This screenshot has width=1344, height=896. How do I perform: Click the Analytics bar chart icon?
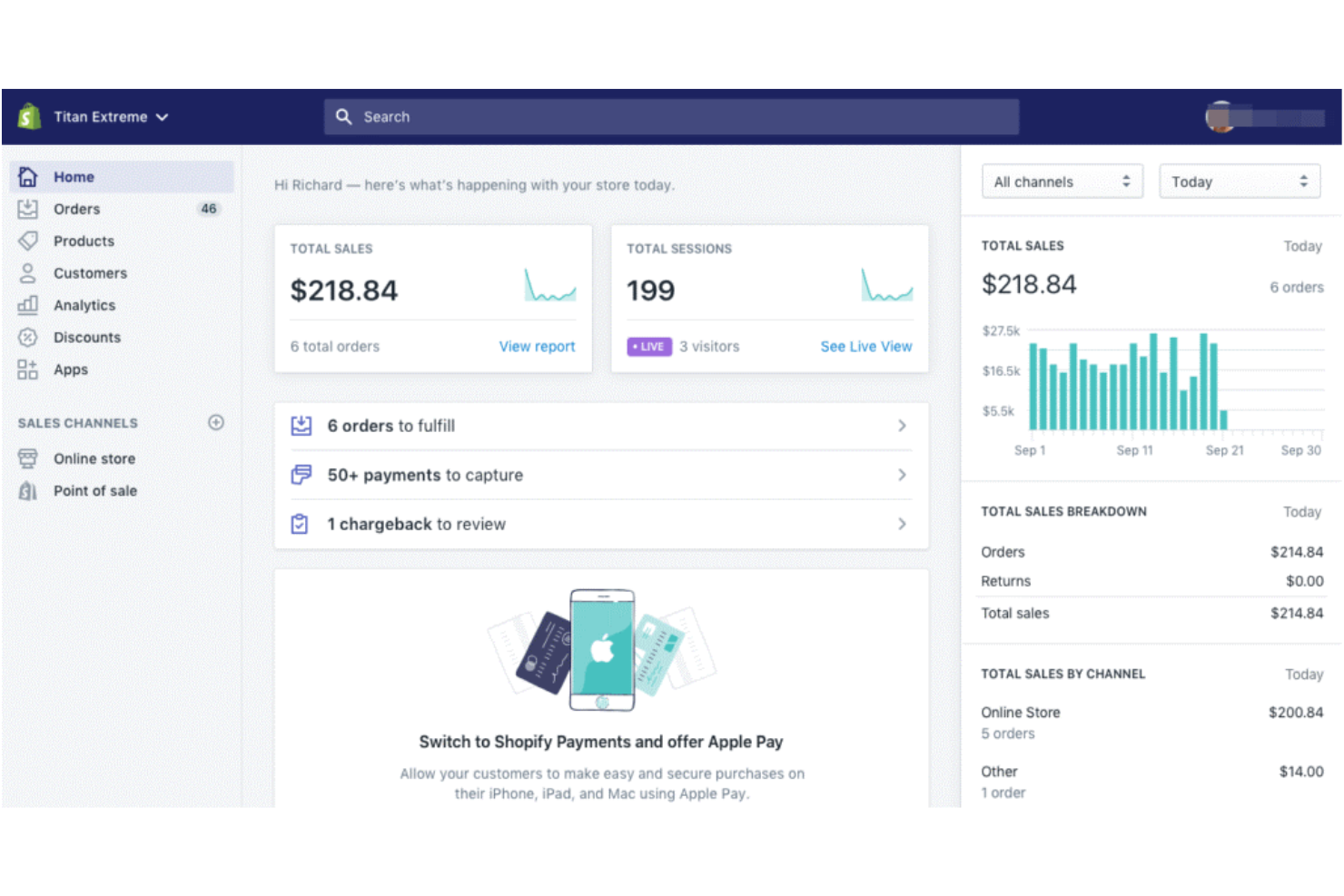28,305
